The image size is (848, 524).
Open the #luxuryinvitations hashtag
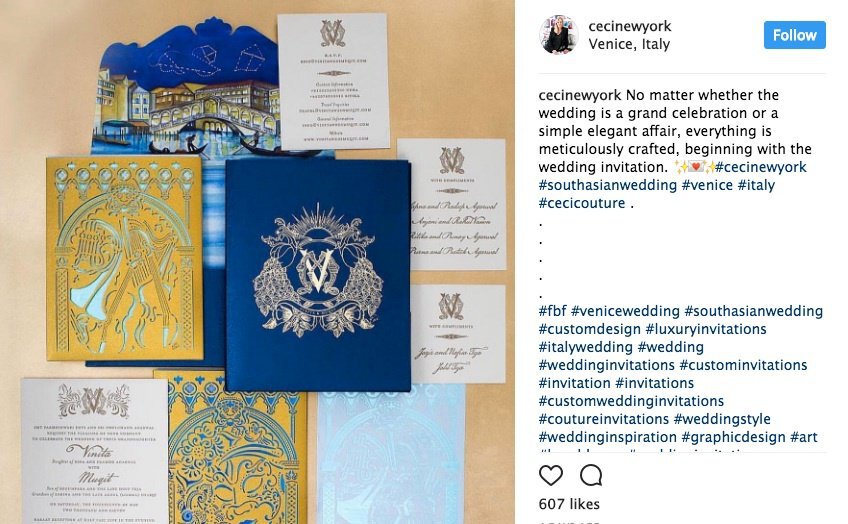[706, 329]
